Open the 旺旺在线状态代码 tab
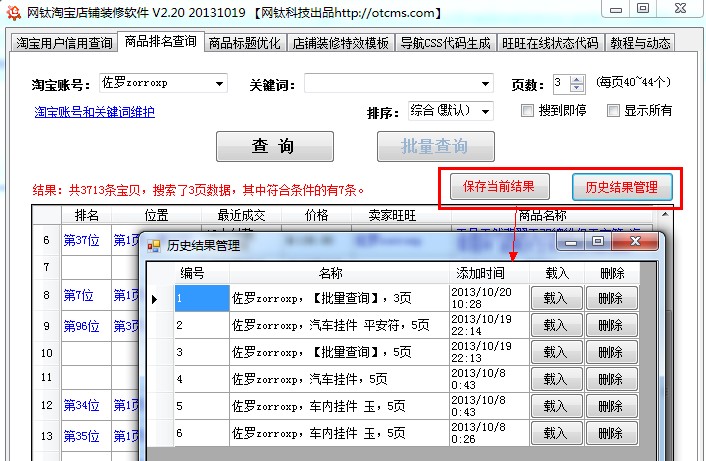 [x=550, y=43]
